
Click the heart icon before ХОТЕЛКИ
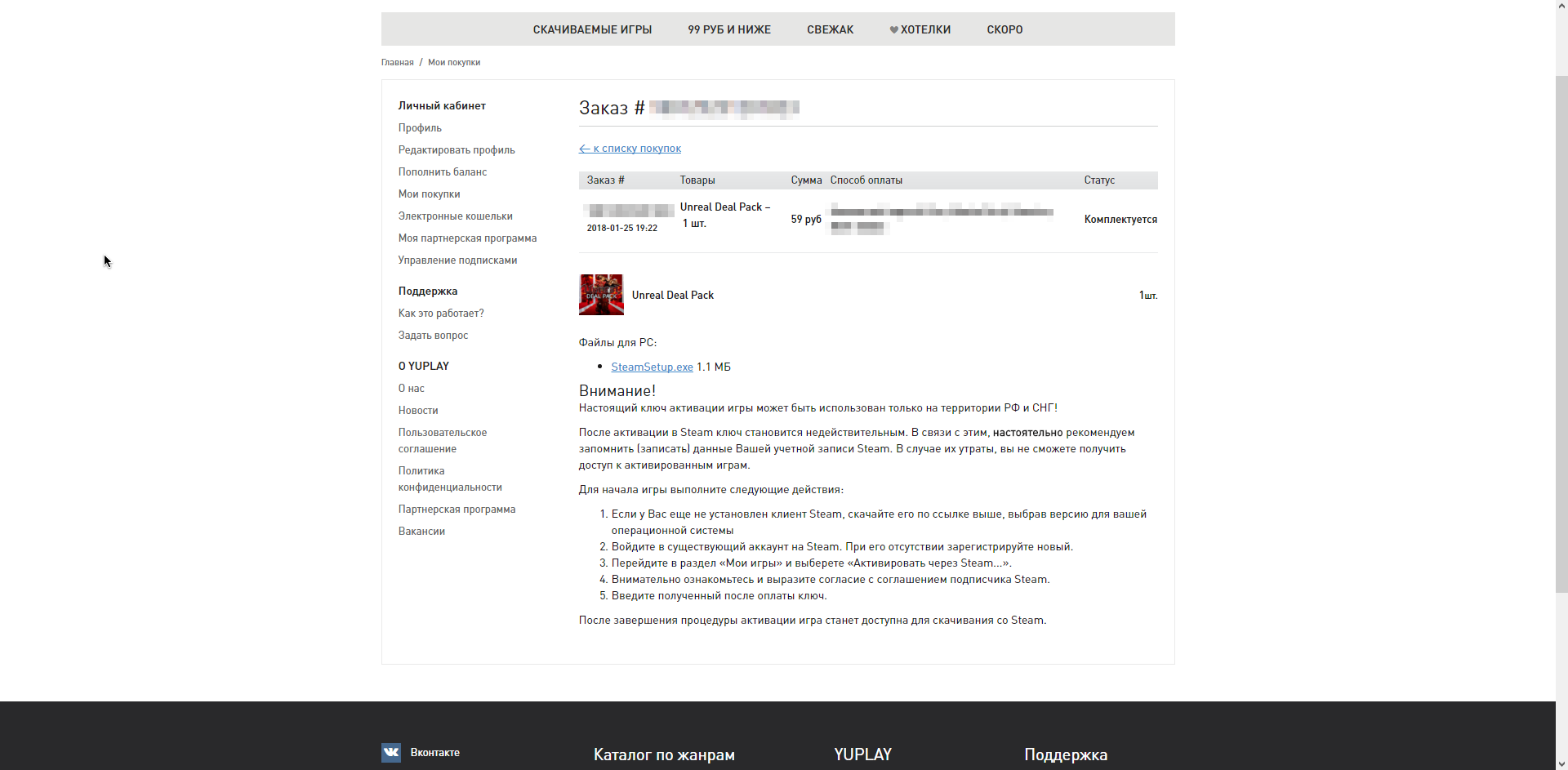(x=894, y=30)
